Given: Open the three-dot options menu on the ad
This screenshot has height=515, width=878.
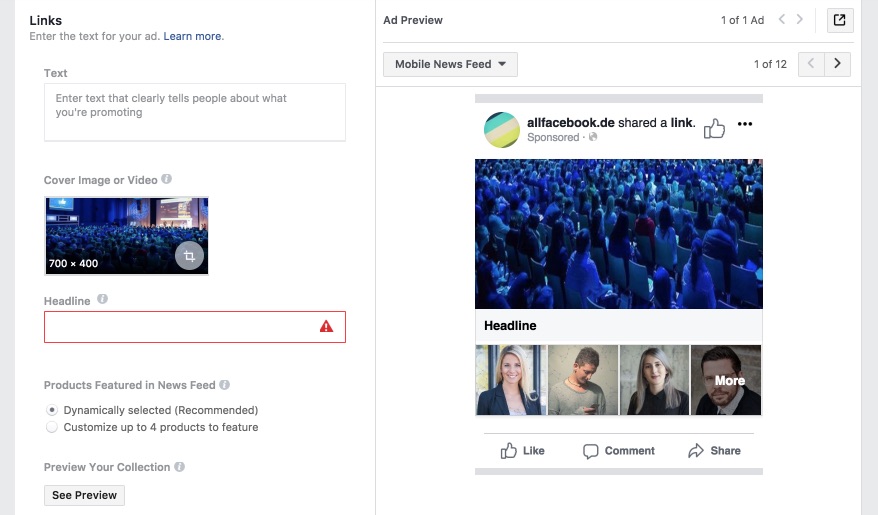Looking at the screenshot, I should tap(745, 124).
